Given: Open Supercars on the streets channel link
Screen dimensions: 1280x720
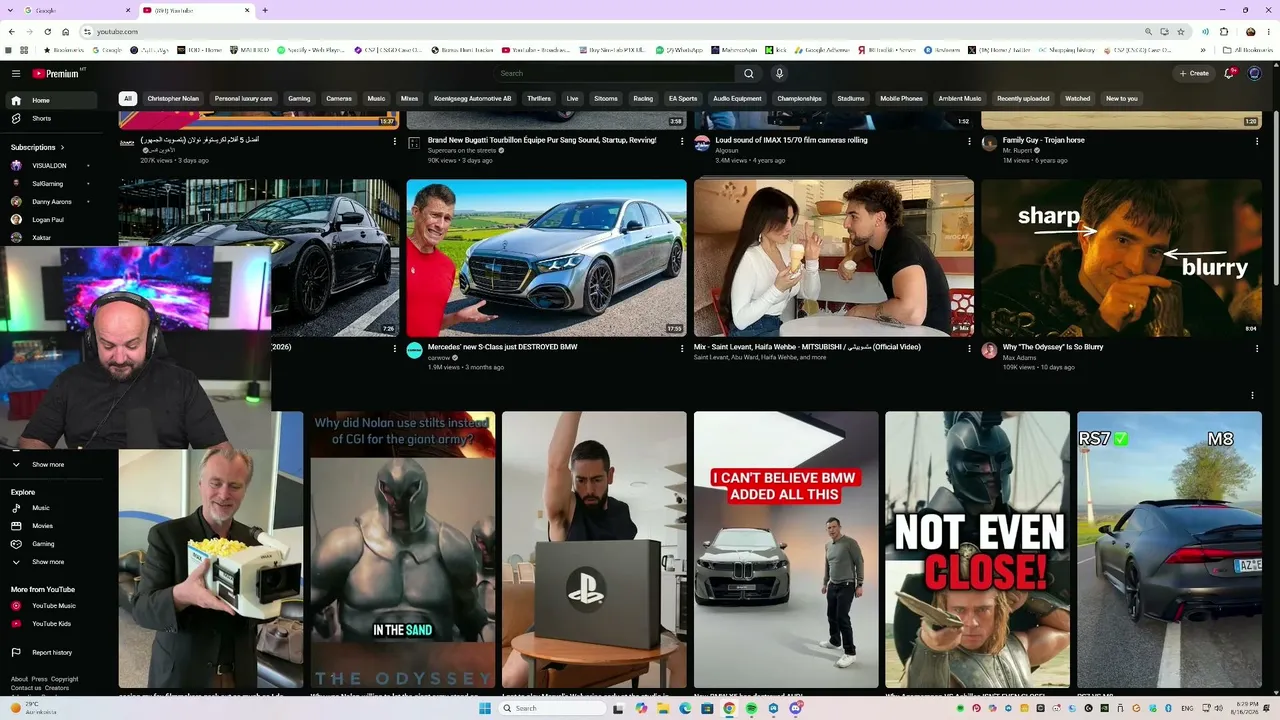Looking at the screenshot, I should (x=463, y=150).
